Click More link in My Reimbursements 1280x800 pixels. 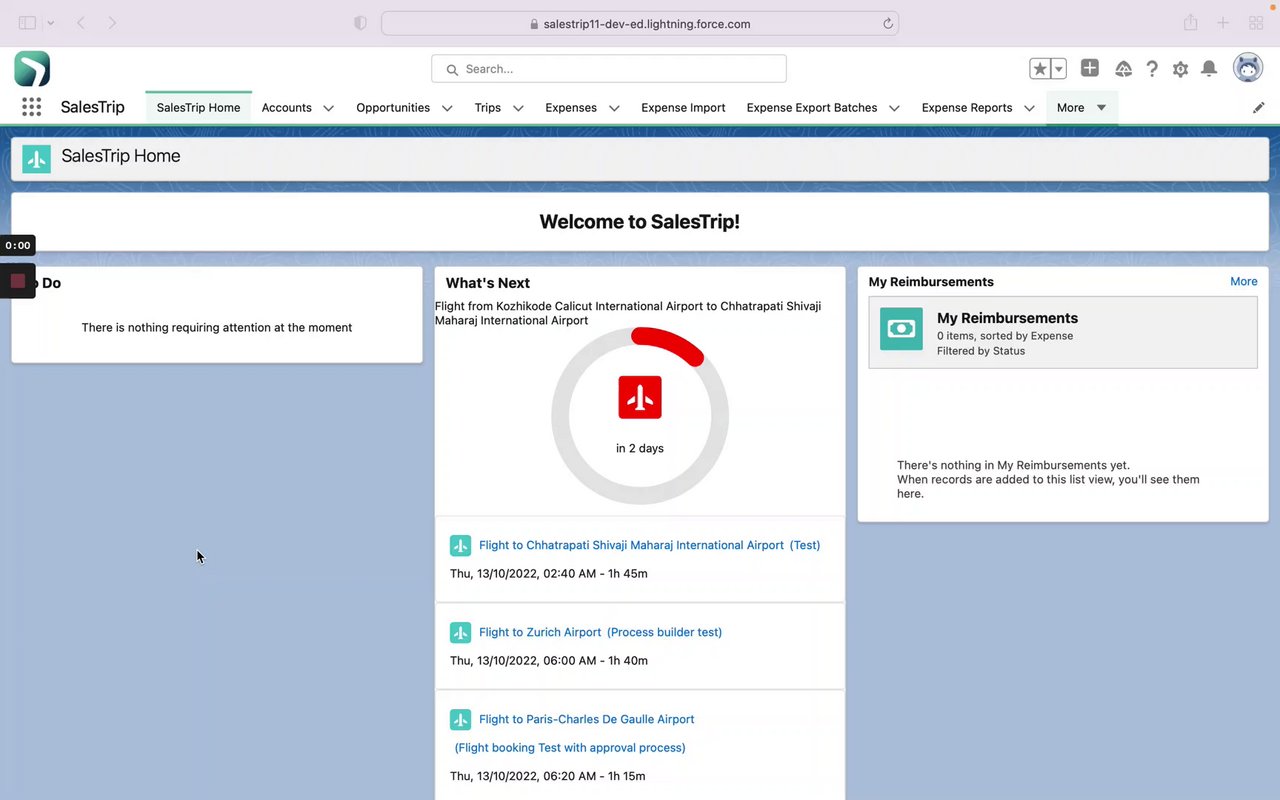coord(1244,282)
